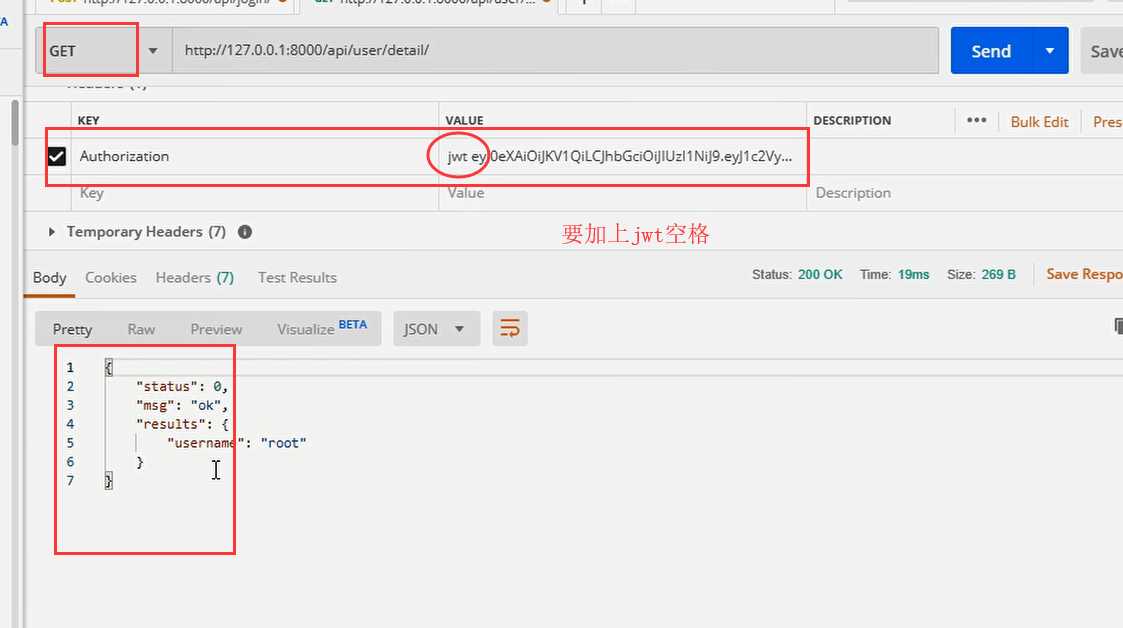Screen dimensions: 1123x628
Task: Switch to Raw view
Action: pos(141,329)
